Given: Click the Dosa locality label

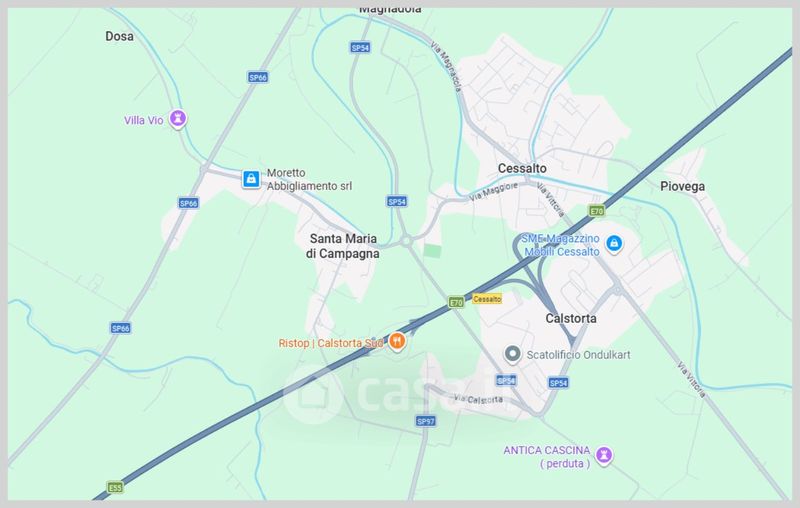Looking at the screenshot, I should pos(119,36).
